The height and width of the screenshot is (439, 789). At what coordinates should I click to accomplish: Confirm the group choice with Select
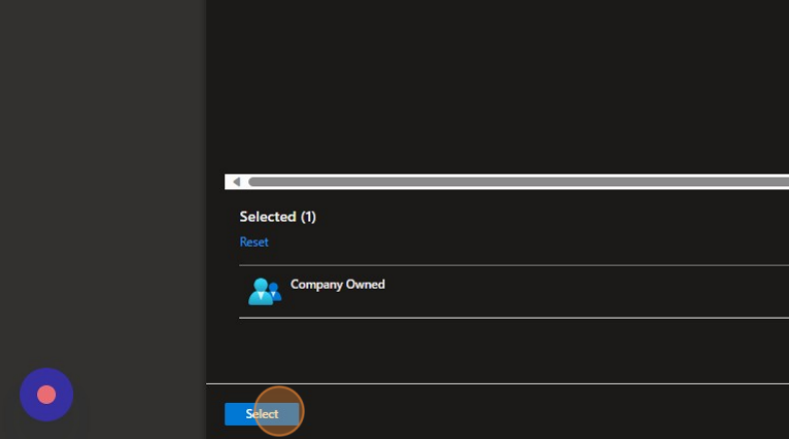tap(262, 414)
